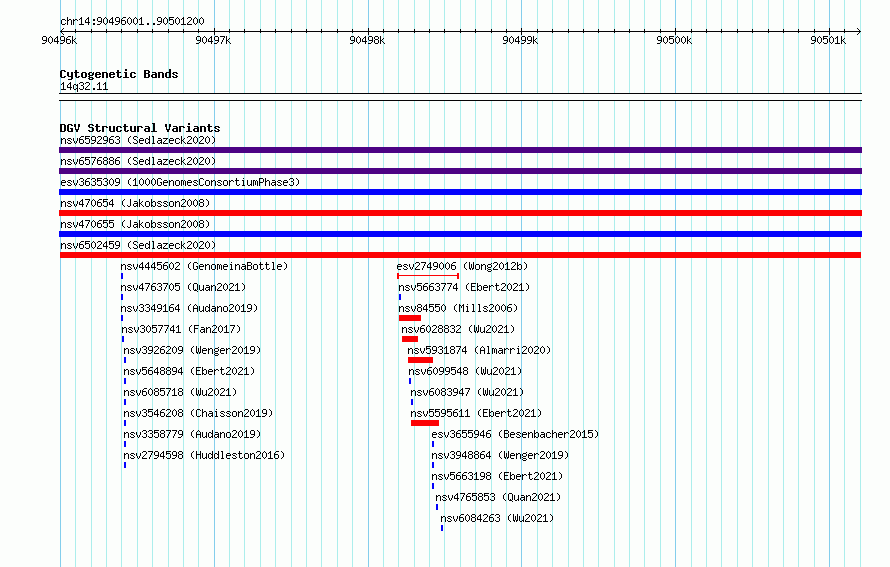Click the blue bar of esv3635309

coord(460,192)
